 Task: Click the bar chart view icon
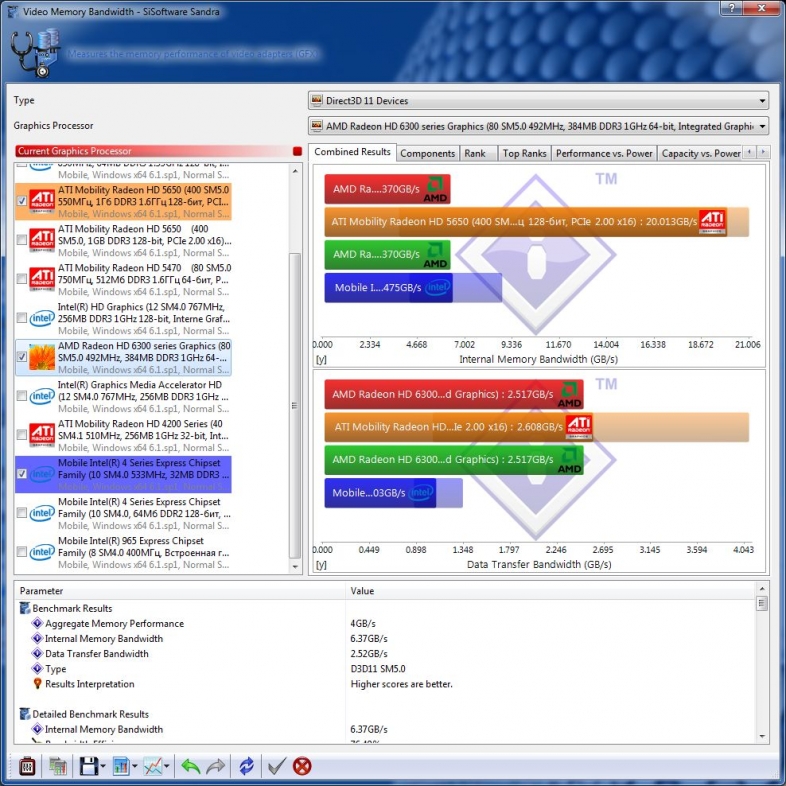[121, 766]
